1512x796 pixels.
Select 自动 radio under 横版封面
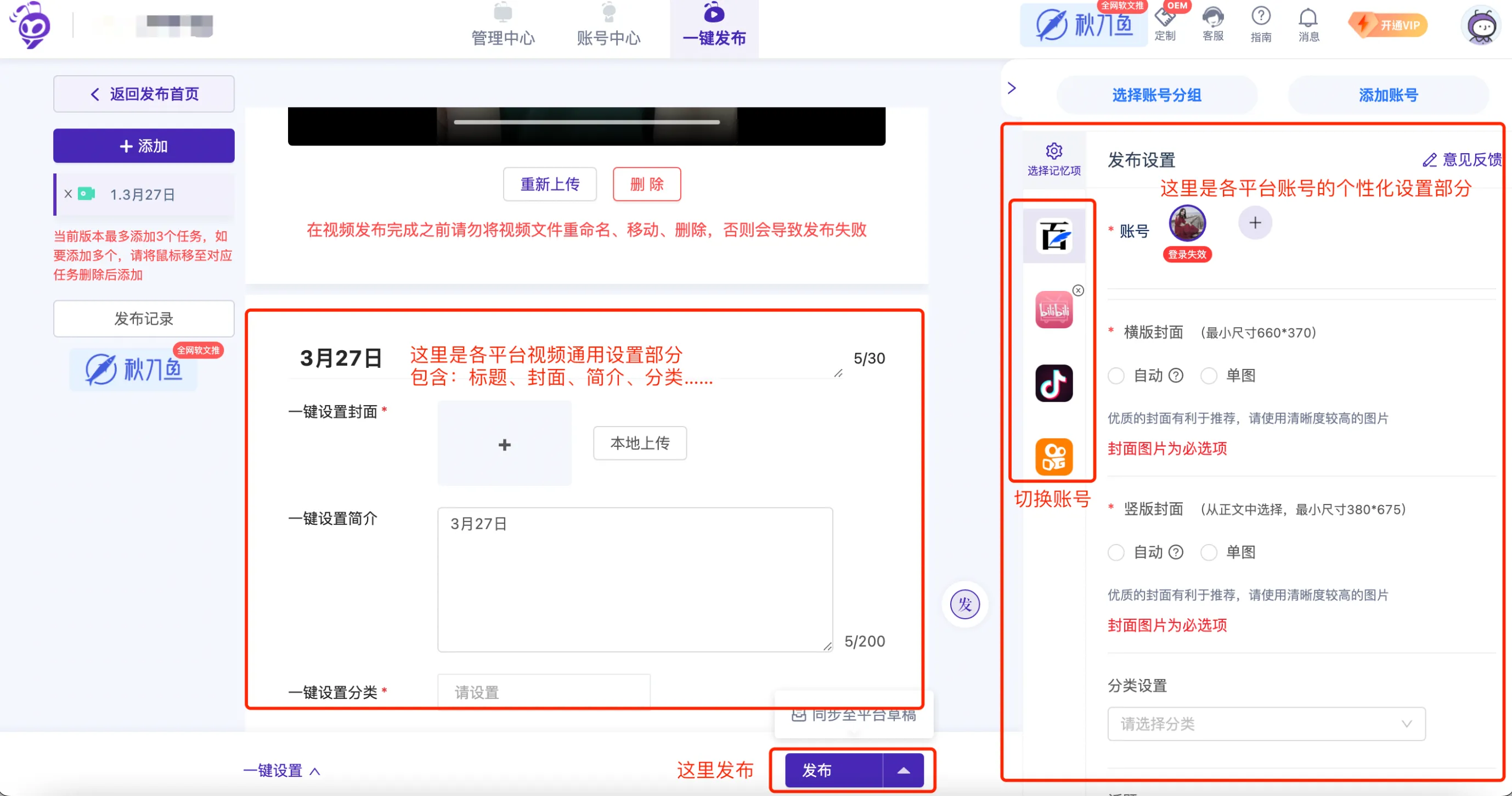[x=1115, y=375]
